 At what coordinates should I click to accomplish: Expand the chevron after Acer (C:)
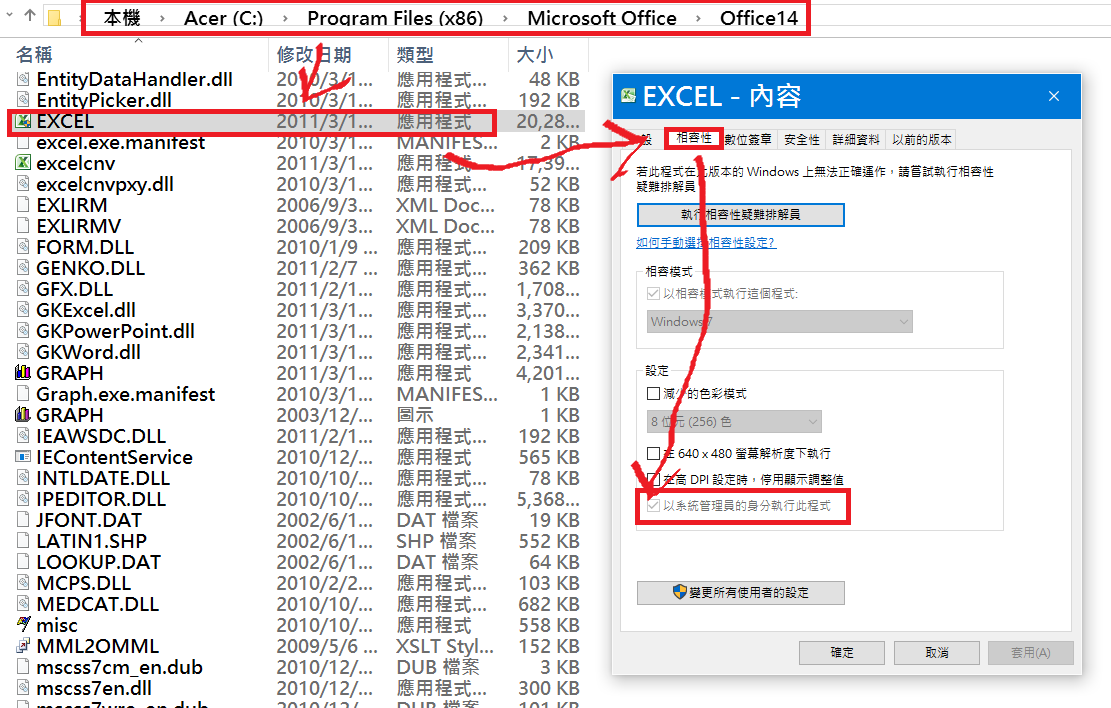285,18
